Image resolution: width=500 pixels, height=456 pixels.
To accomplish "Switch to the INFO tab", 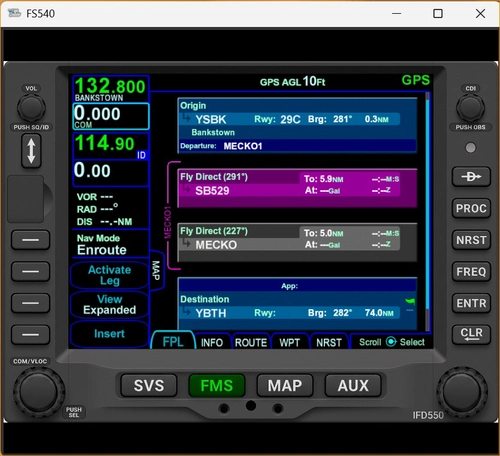I will 212,342.
